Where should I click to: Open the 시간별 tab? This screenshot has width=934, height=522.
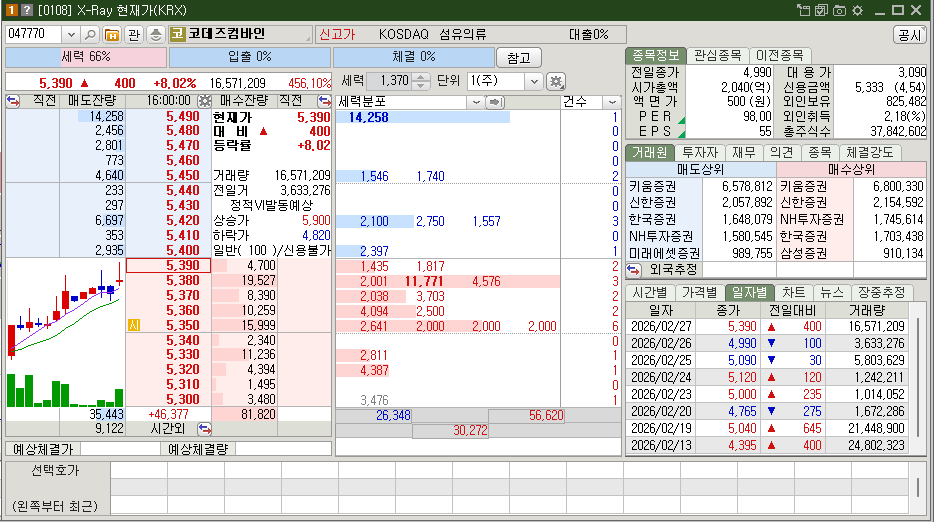point(650,293)
